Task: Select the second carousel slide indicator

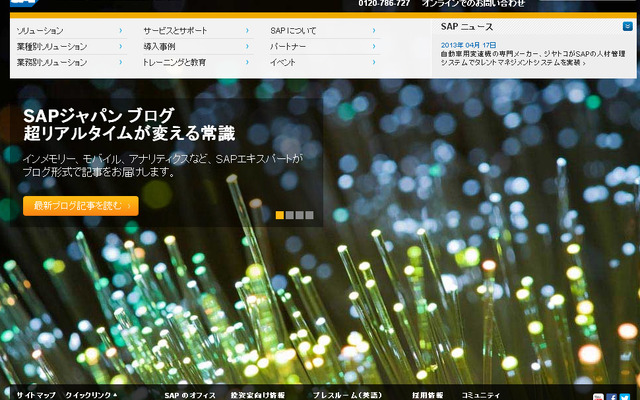Action: click(x=289, y=215)
